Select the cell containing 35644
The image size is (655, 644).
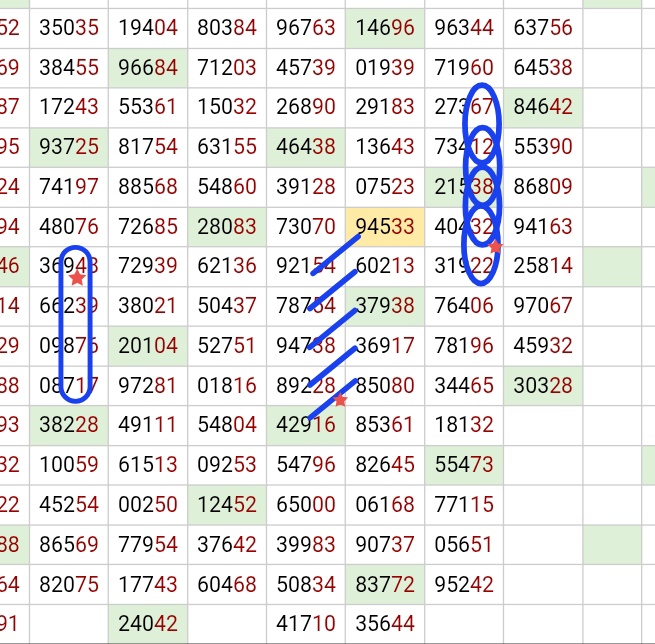385,624
